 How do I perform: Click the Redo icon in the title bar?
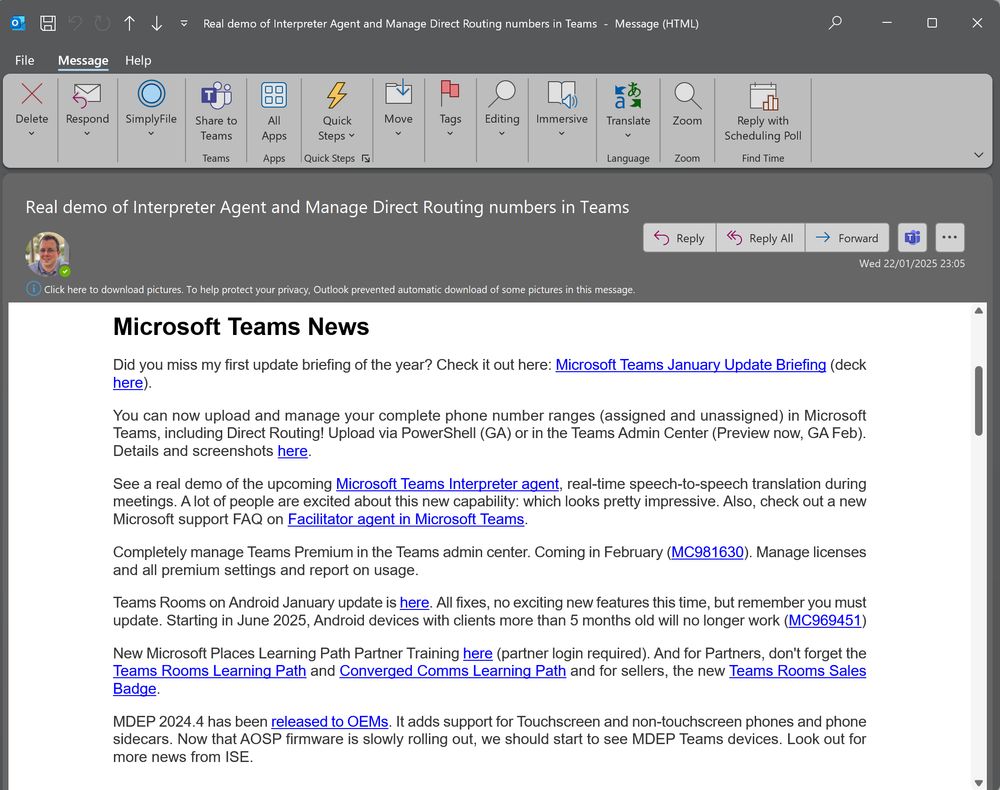tap(103, 24)
